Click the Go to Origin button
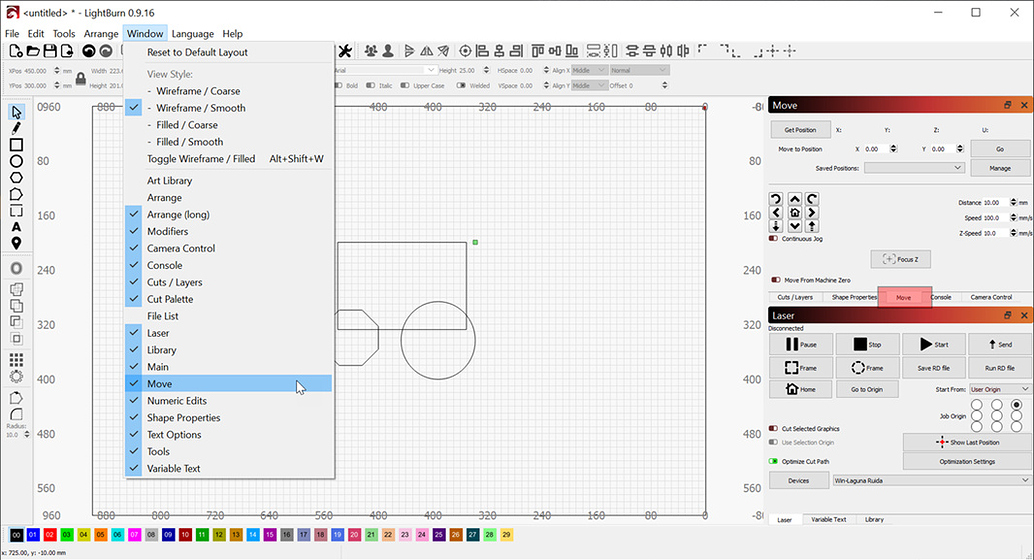The width and height of the screenshot is (1034, 560). pyautogui.click(x=867, y=389)
